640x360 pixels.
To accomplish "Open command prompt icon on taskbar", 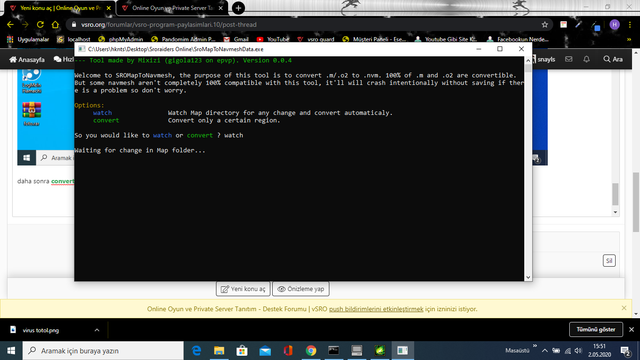I will pos(334,351).
